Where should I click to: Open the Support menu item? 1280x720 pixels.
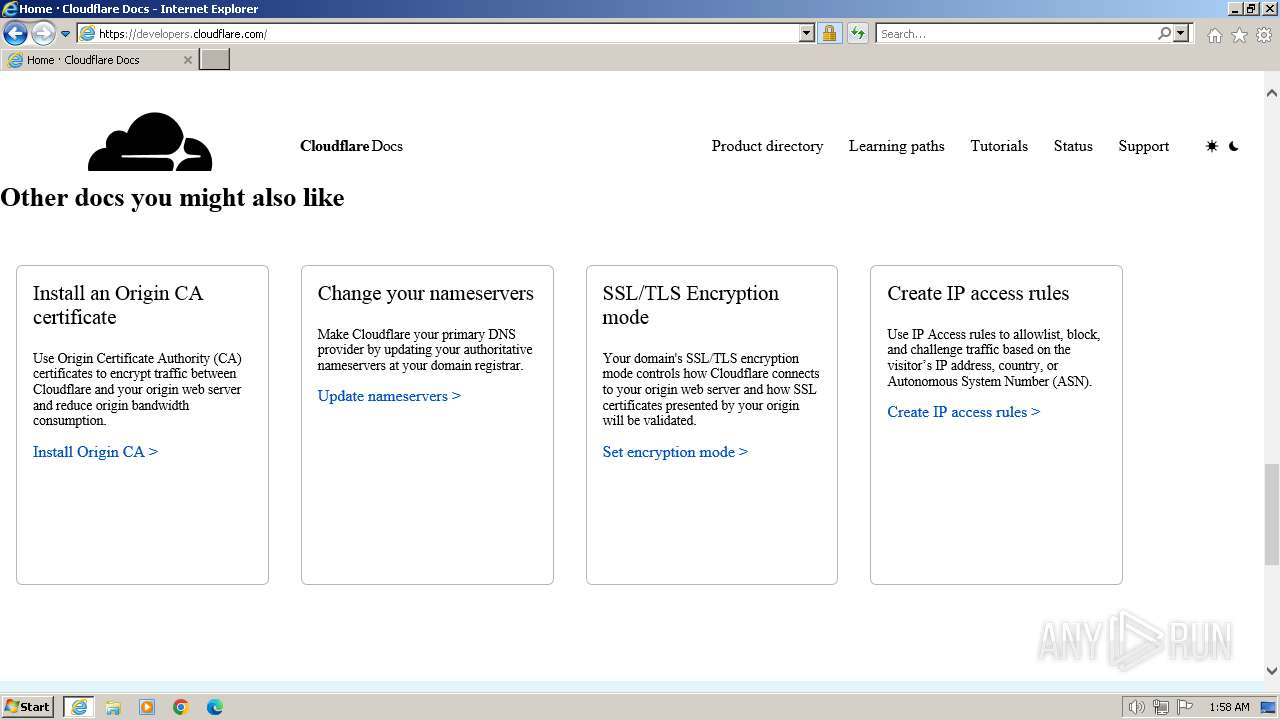1144,146
